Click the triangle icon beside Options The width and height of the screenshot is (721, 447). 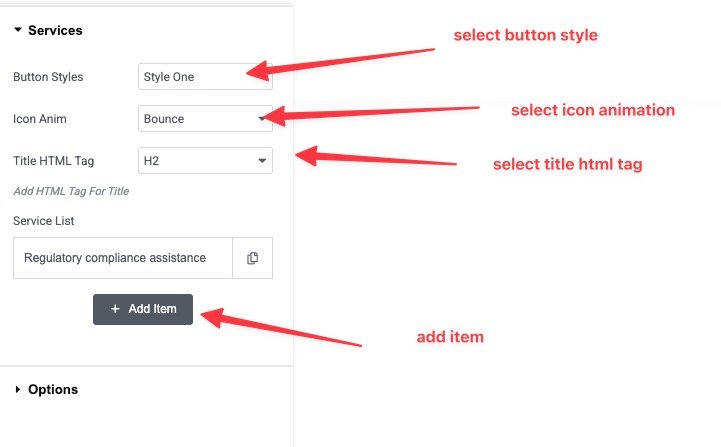click(18, 390)
